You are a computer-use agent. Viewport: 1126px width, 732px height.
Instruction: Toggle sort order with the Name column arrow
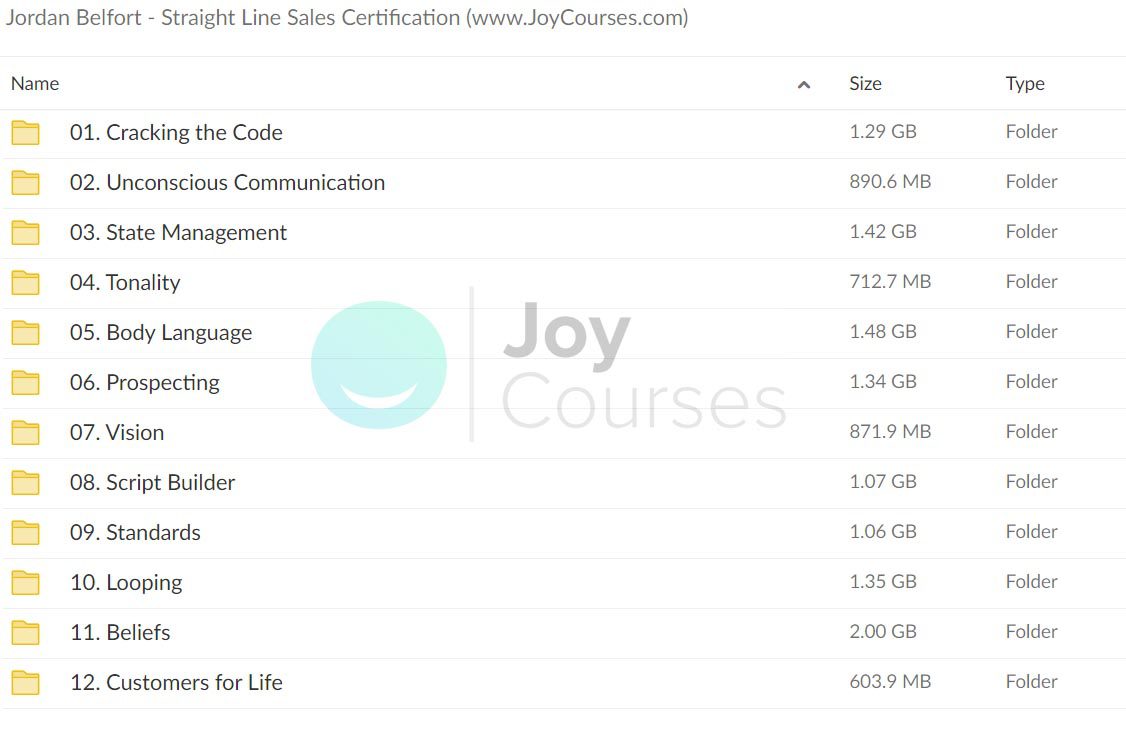pyautogui.click(x=804, y=85)
